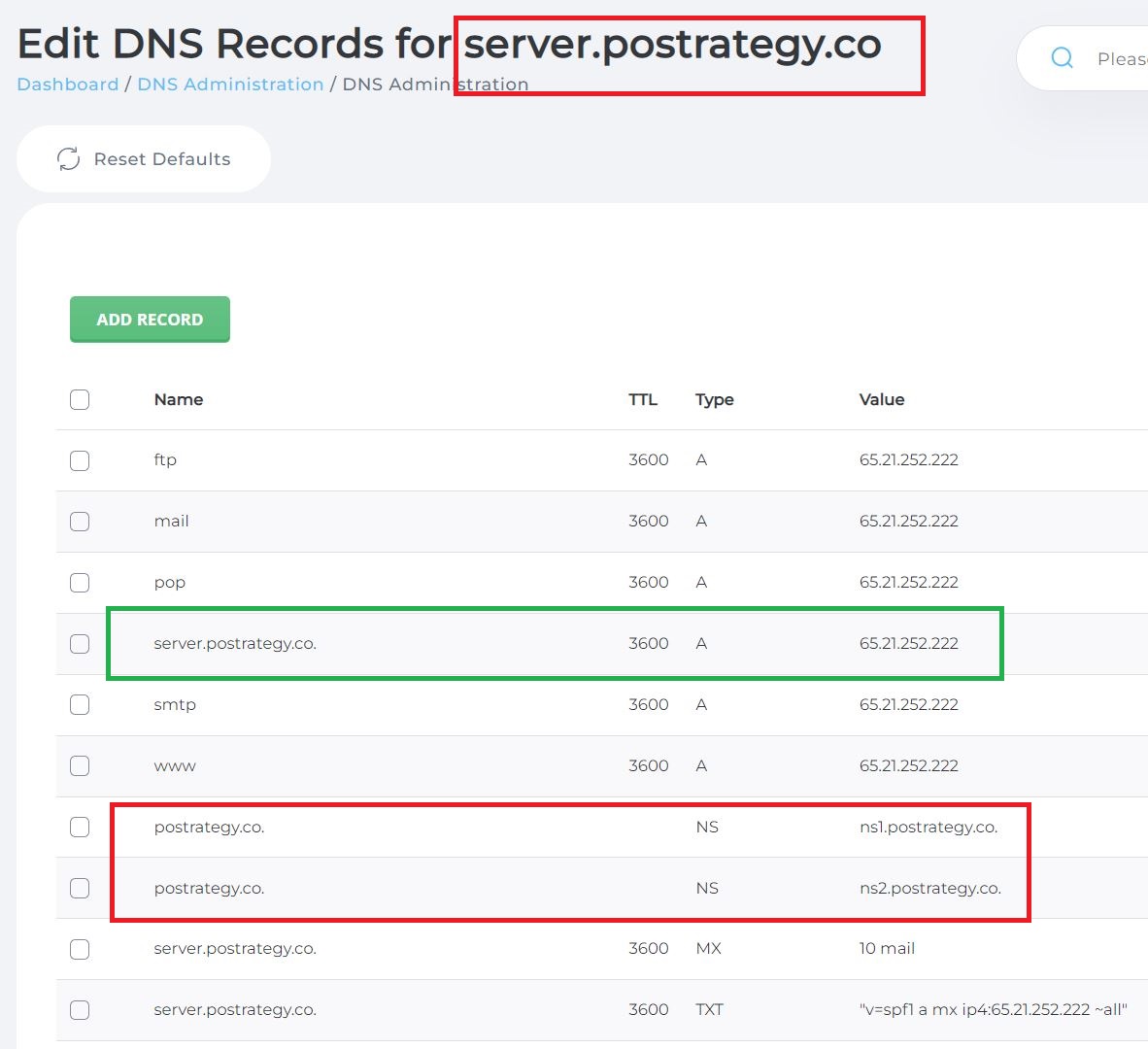This screenshot has width=1148, height=1049.
Task: Click the TTL column header
Action: (x=643, y=400)
